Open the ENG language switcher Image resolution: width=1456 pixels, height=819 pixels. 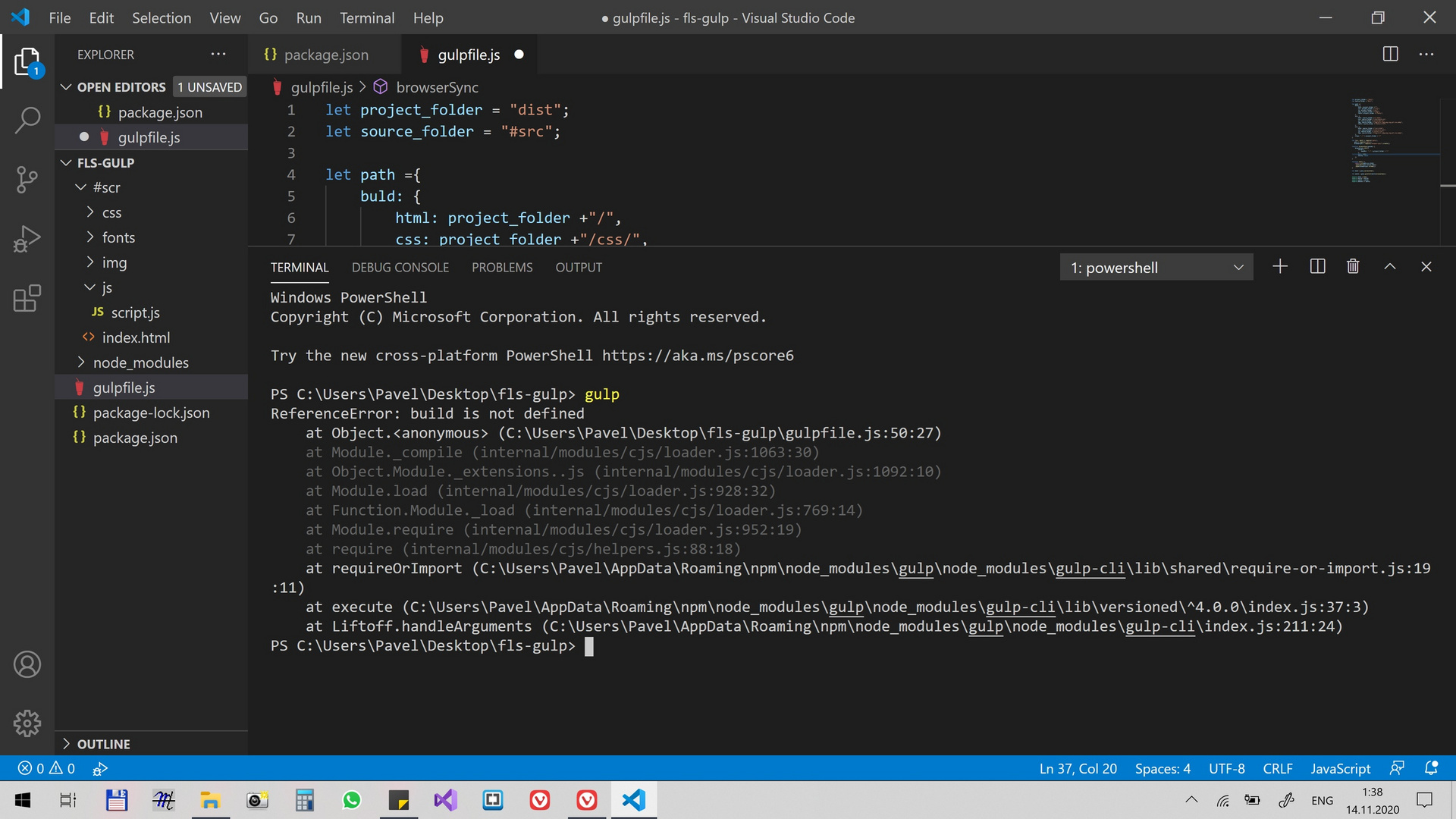coord(1322,800)
